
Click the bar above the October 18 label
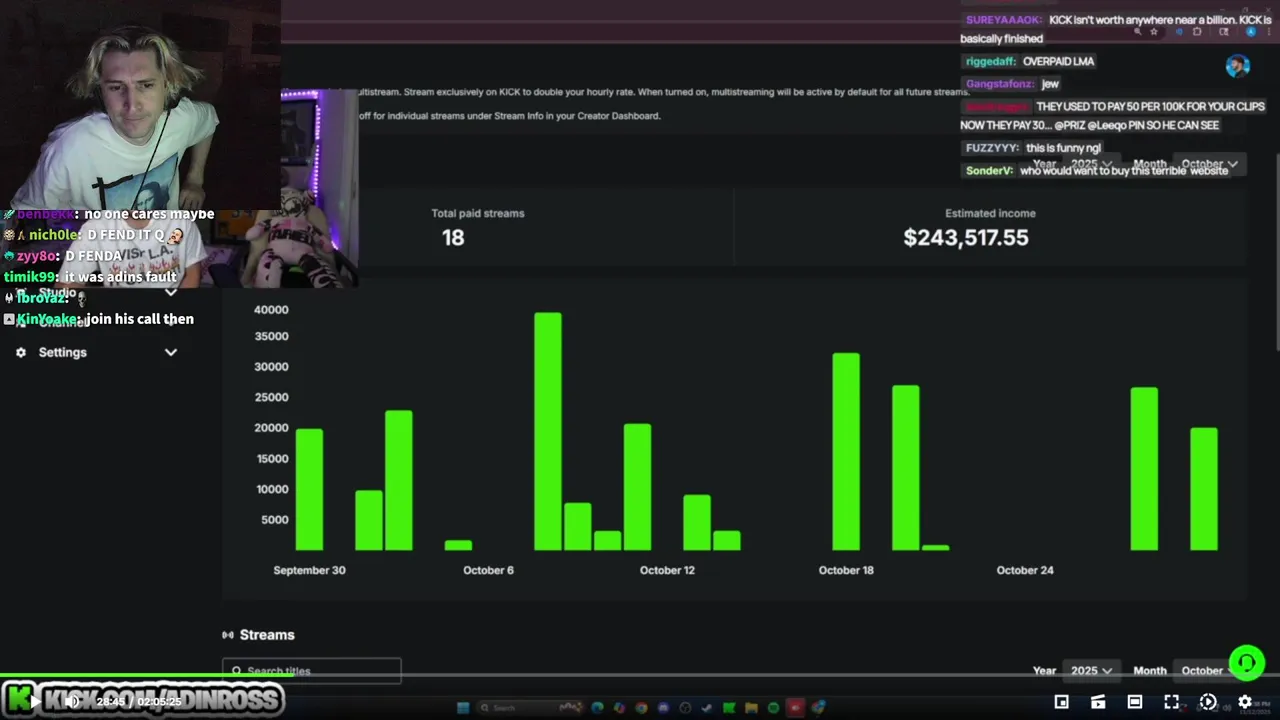point(846,452)
